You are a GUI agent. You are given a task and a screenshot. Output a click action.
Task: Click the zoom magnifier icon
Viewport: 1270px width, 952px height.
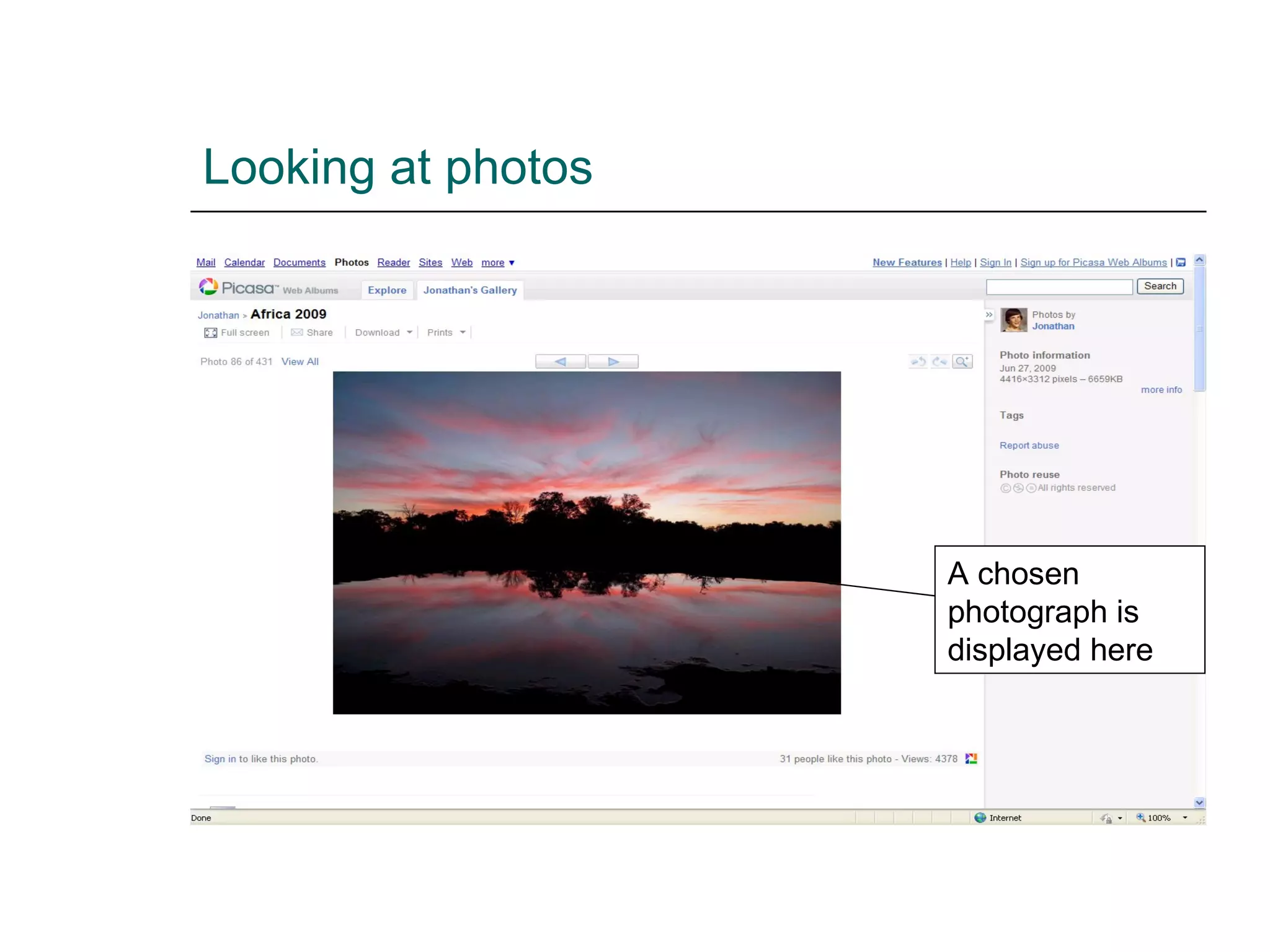point(962,361)
